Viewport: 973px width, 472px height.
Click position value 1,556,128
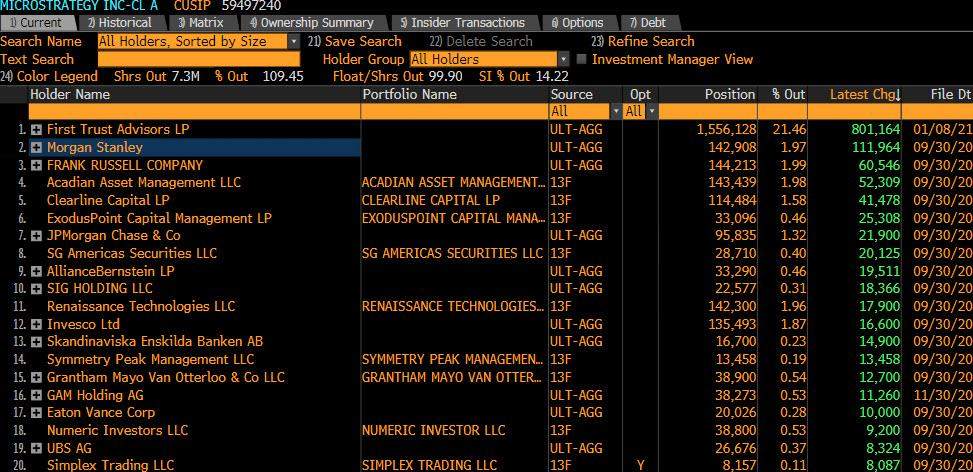[727, 130]
